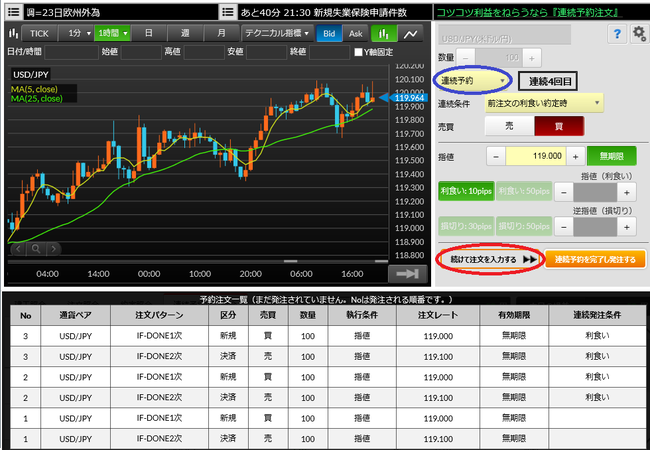Select 損切り: 50pips preset
Image resolution: width=650 pixels, height=450 pixels.
(x=524, y=226)
